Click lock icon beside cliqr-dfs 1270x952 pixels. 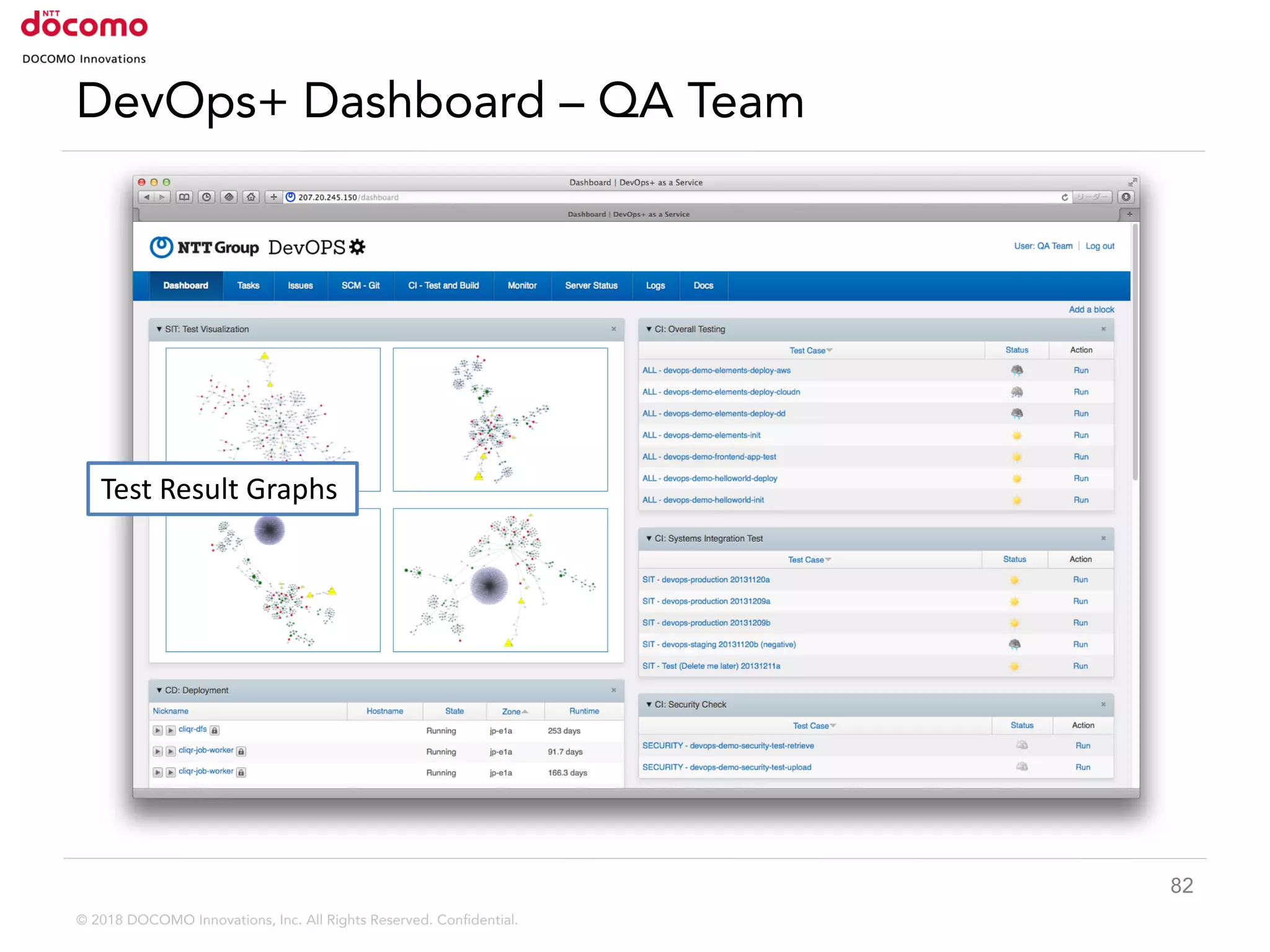click(x=215, y=731)
